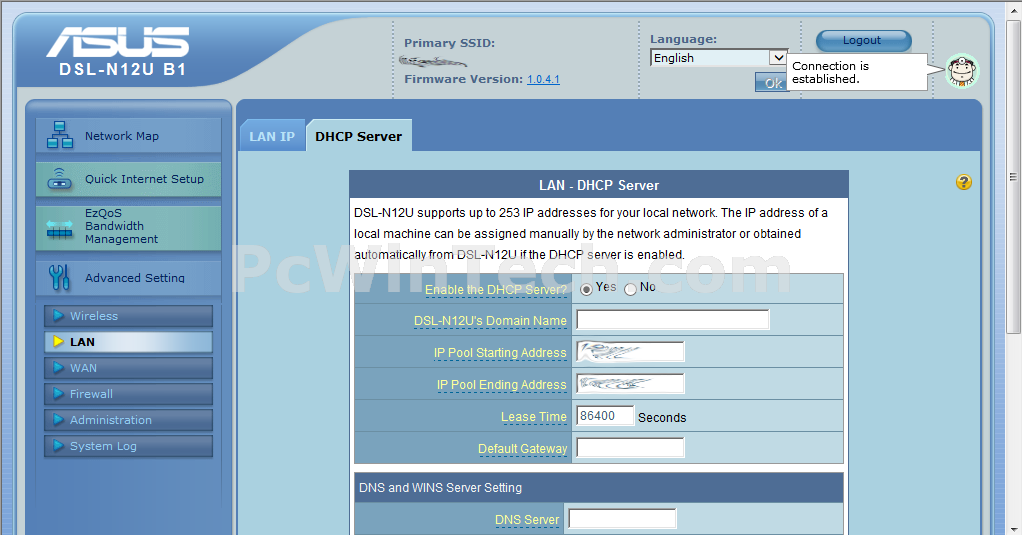The height and width of the screenshot is (535, 1022).
Task: Select No to disable DHCP Server
Action: 630,289
